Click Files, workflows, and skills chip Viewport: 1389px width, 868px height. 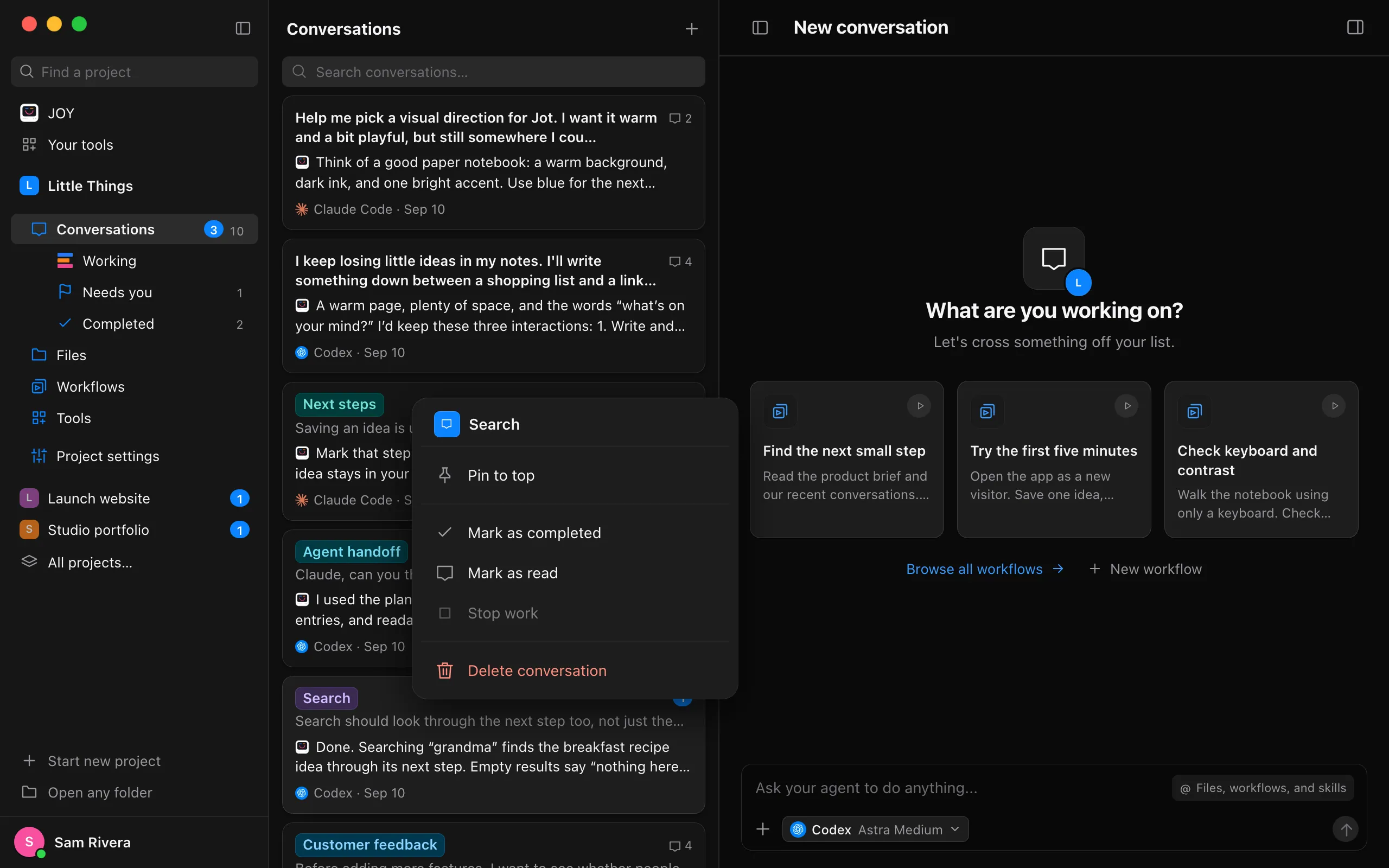1263,788
